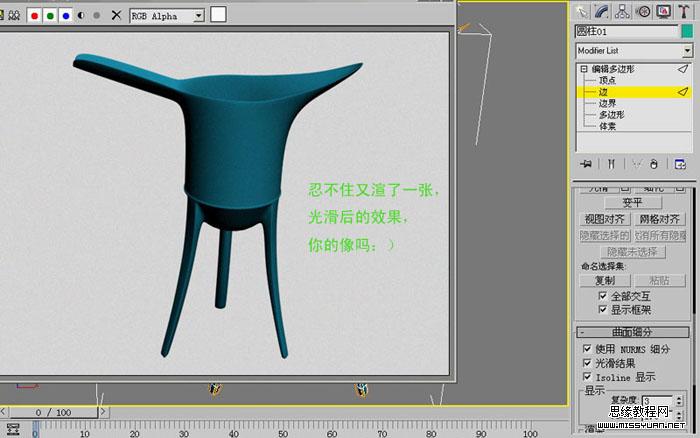700x438 pixels.
Task: Click the 复杂度 spinner arrows
Action: point(679,400)
